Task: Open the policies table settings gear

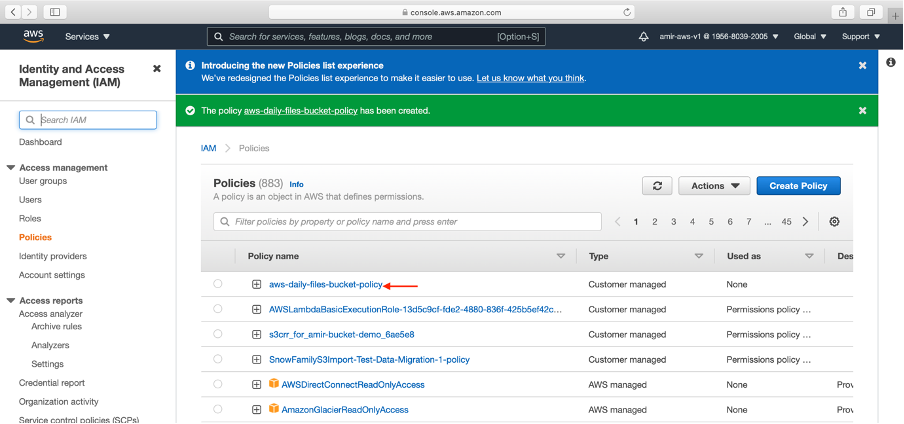Action: (x=834, y=222)
